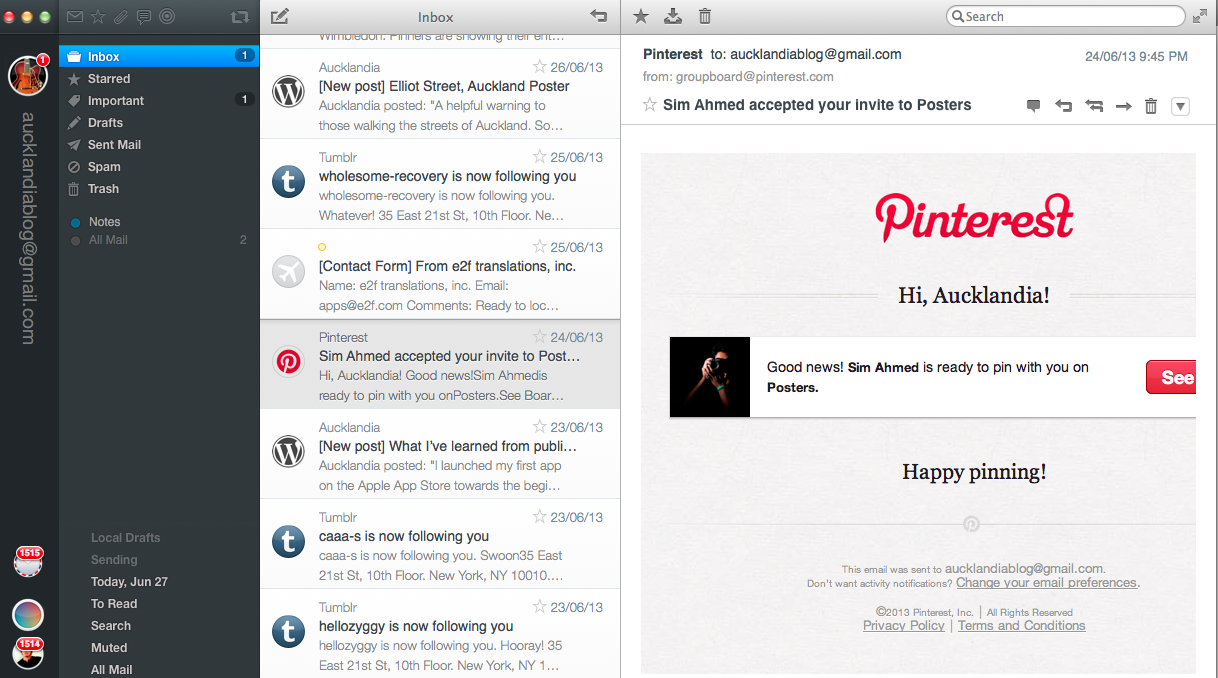Viewport: 1218px width, 678px height.
Task: Star the What I've learned email
Action: (x=540, y=427)
